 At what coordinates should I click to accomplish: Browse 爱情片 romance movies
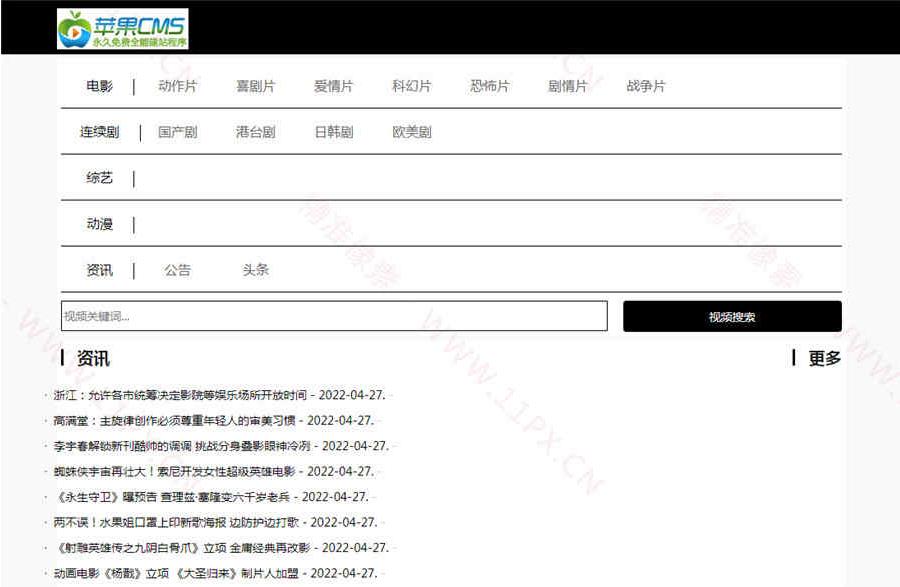334,86
